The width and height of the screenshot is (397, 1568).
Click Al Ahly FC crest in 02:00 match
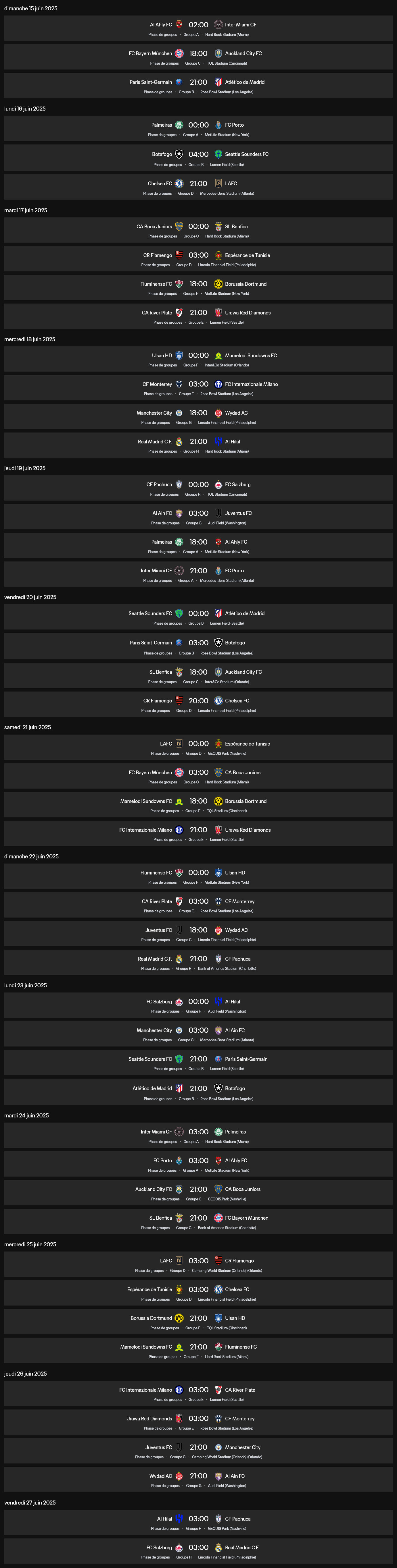[x=179, y=25]
